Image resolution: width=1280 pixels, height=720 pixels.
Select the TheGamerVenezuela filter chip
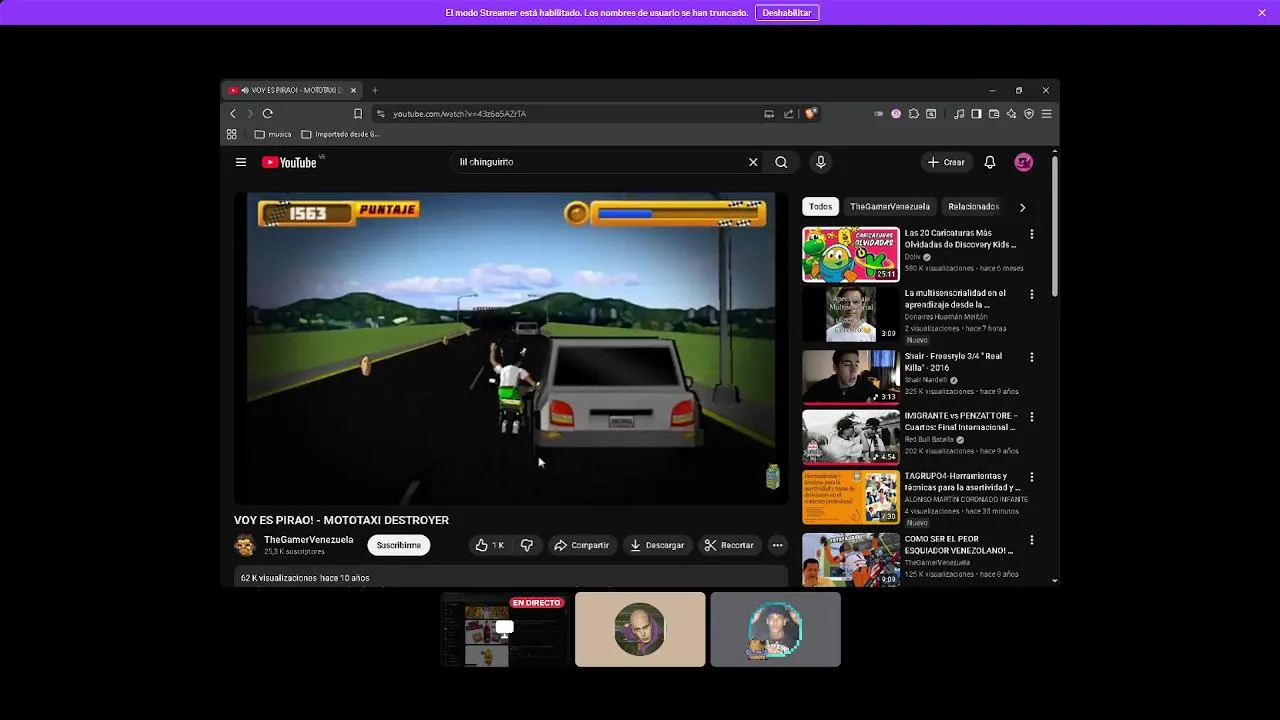pos(890,207)
